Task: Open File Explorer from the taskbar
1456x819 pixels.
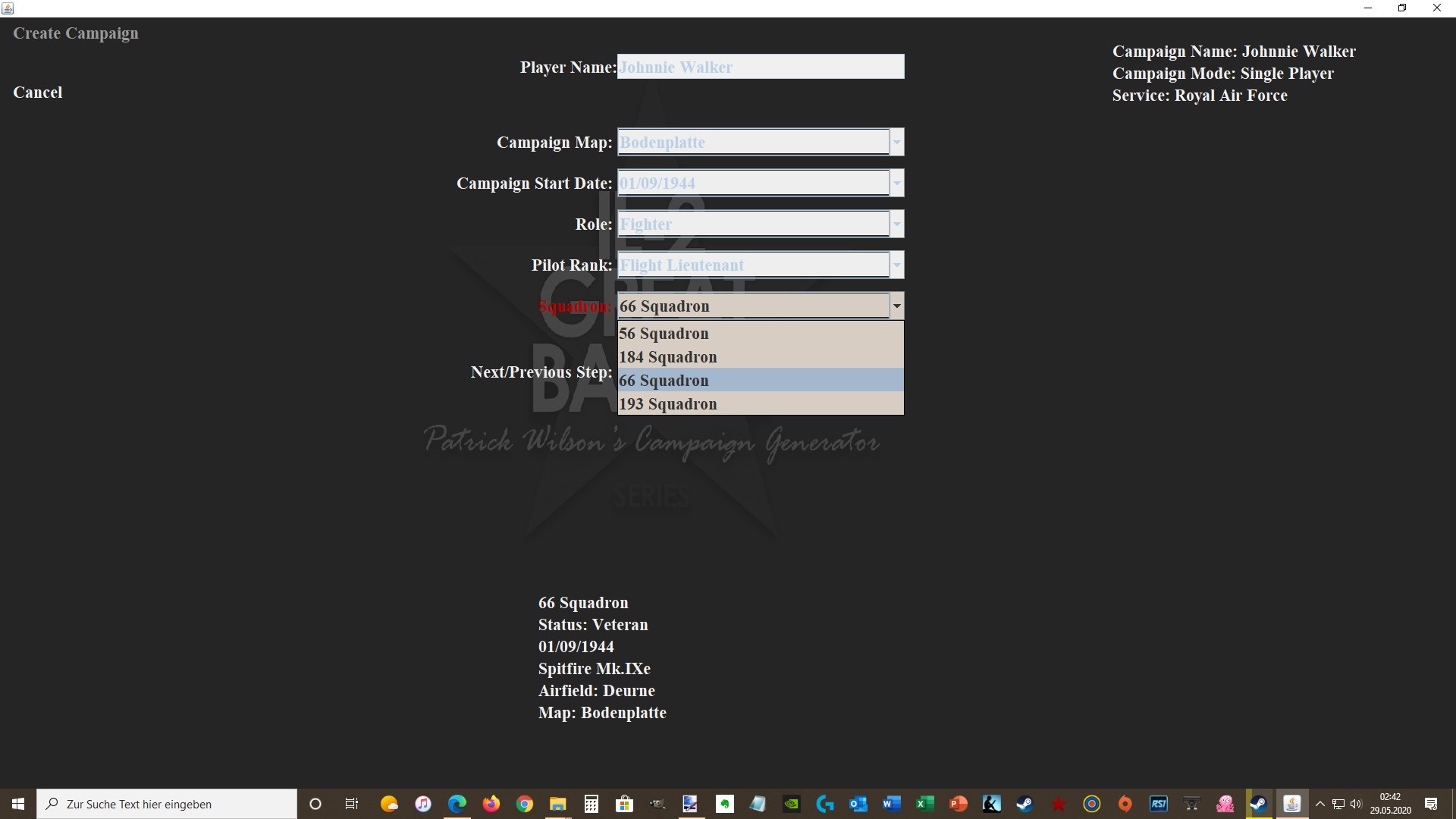Action: click(x=558, y=804)
